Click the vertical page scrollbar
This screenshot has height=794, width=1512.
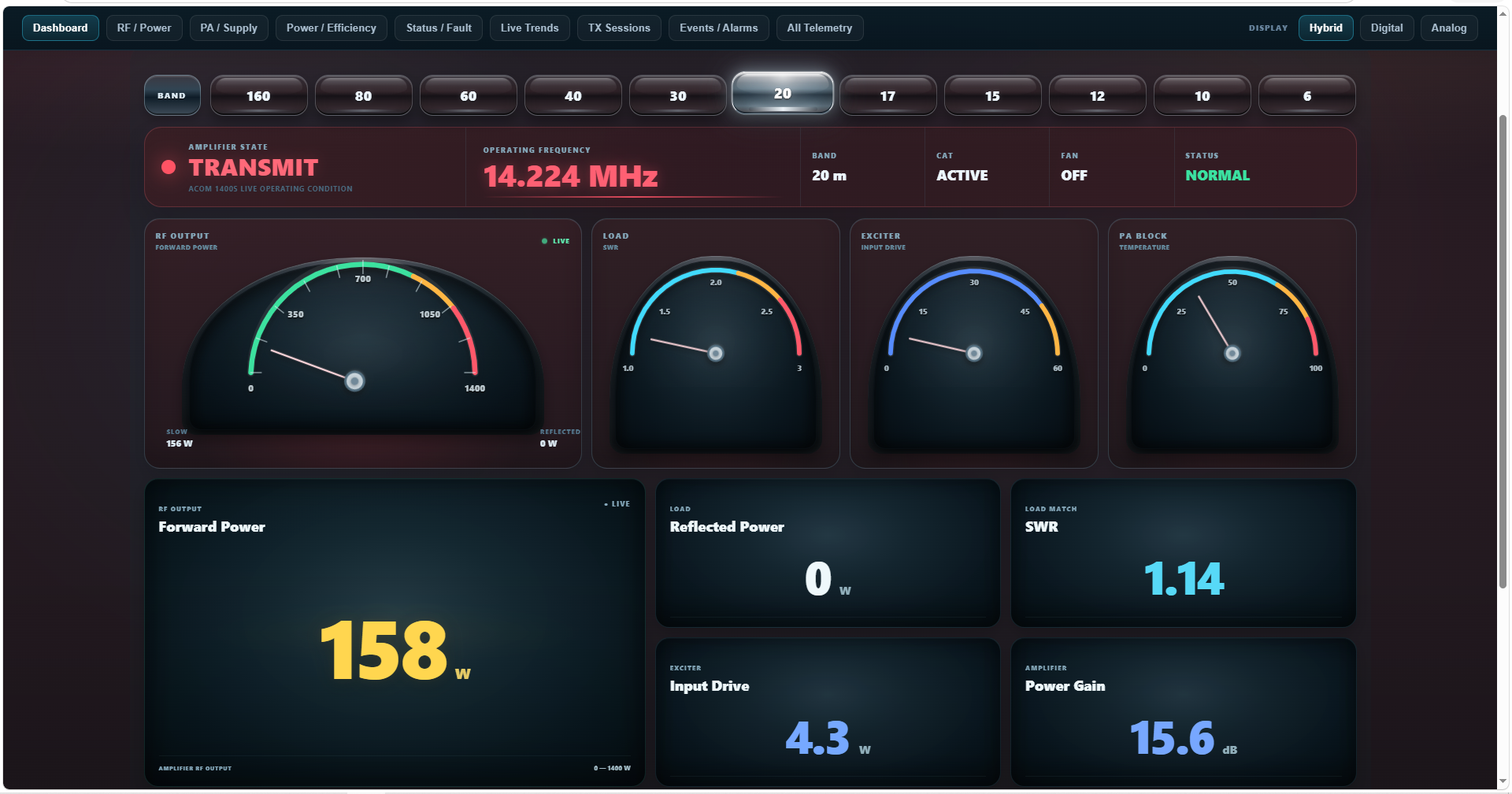coord(1503,351)
